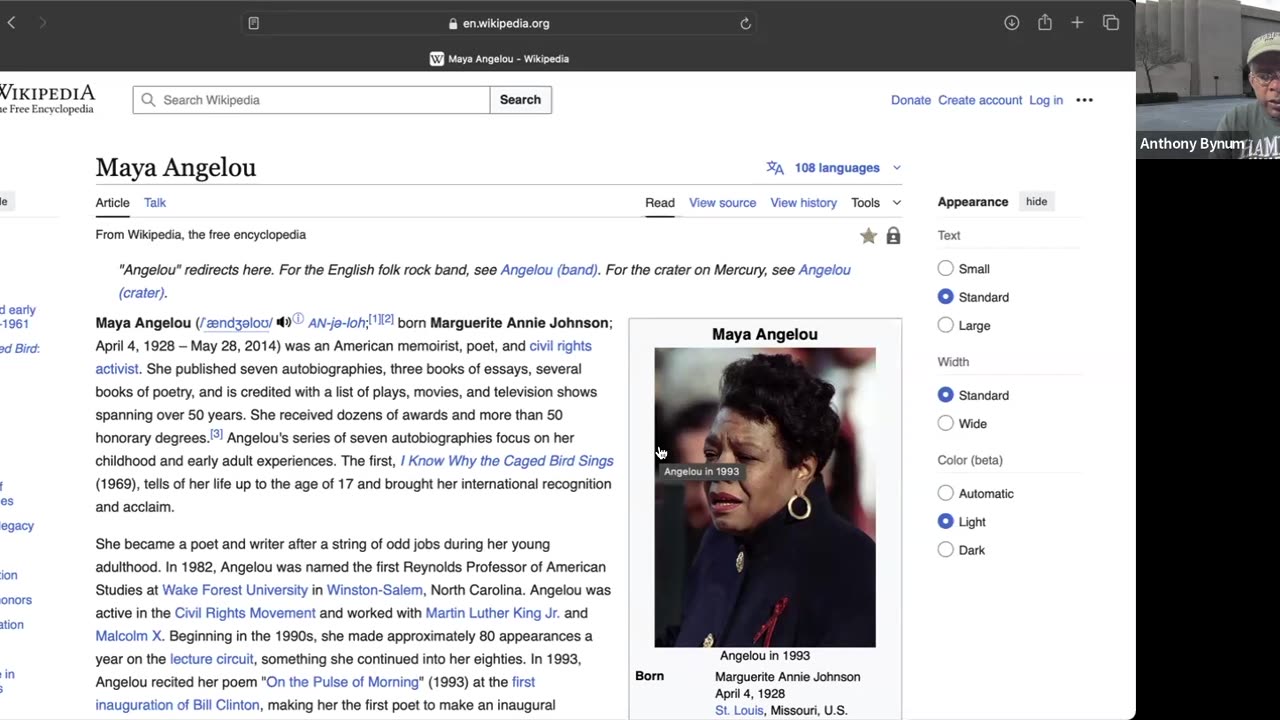The width and height of the screenshot is (1280, 720).
Task: Open the View history tab
Action: (803, 203)
